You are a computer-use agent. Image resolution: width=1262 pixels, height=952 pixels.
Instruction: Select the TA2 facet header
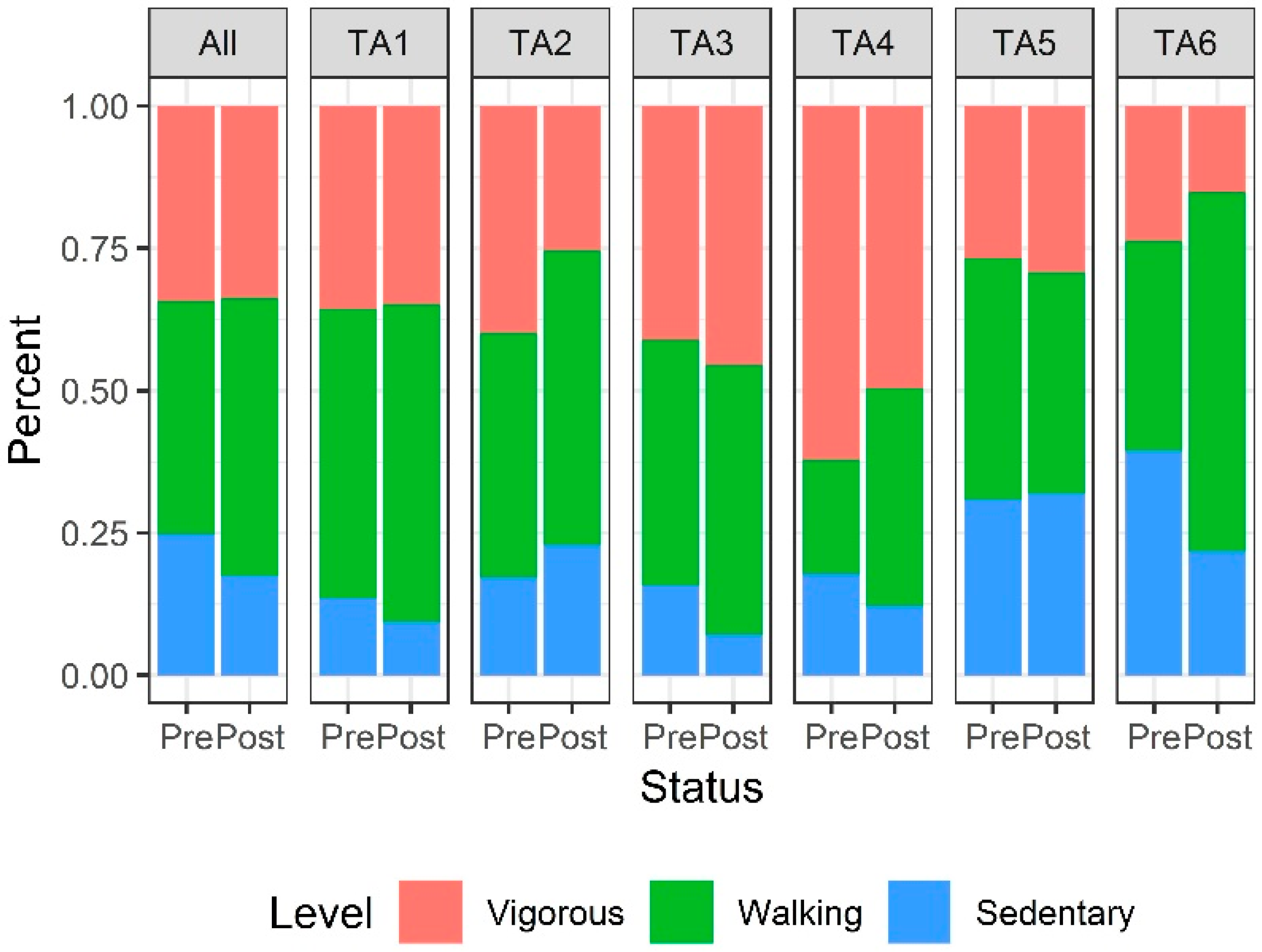click(540, 43)
